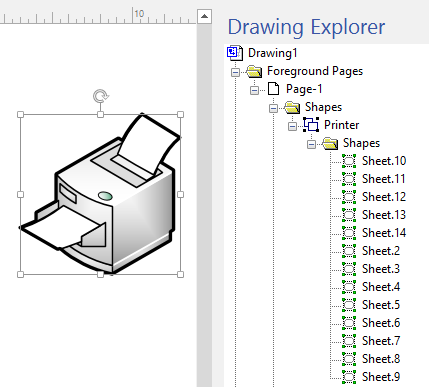Select the Sheet.10 label

pos(384,161)
